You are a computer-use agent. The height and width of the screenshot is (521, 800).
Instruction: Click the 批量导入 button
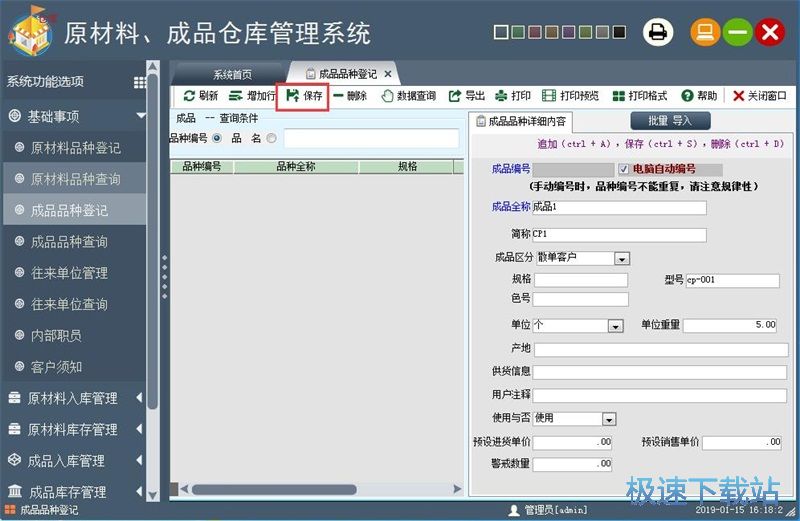point(670,121)
